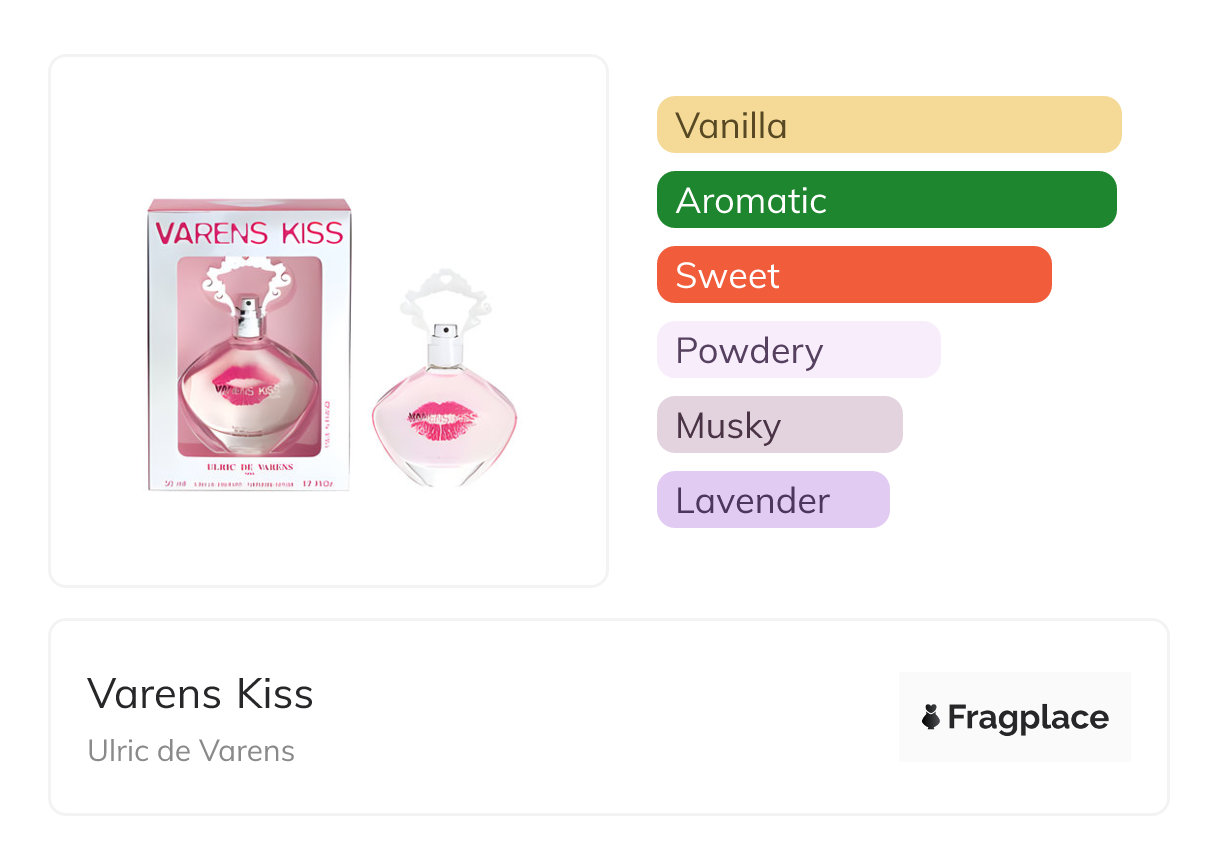The width and height of the screenshot is (1218, 864).
Task: Click the ULRIC DE VARENS text on the box
Action: (249, 466)
